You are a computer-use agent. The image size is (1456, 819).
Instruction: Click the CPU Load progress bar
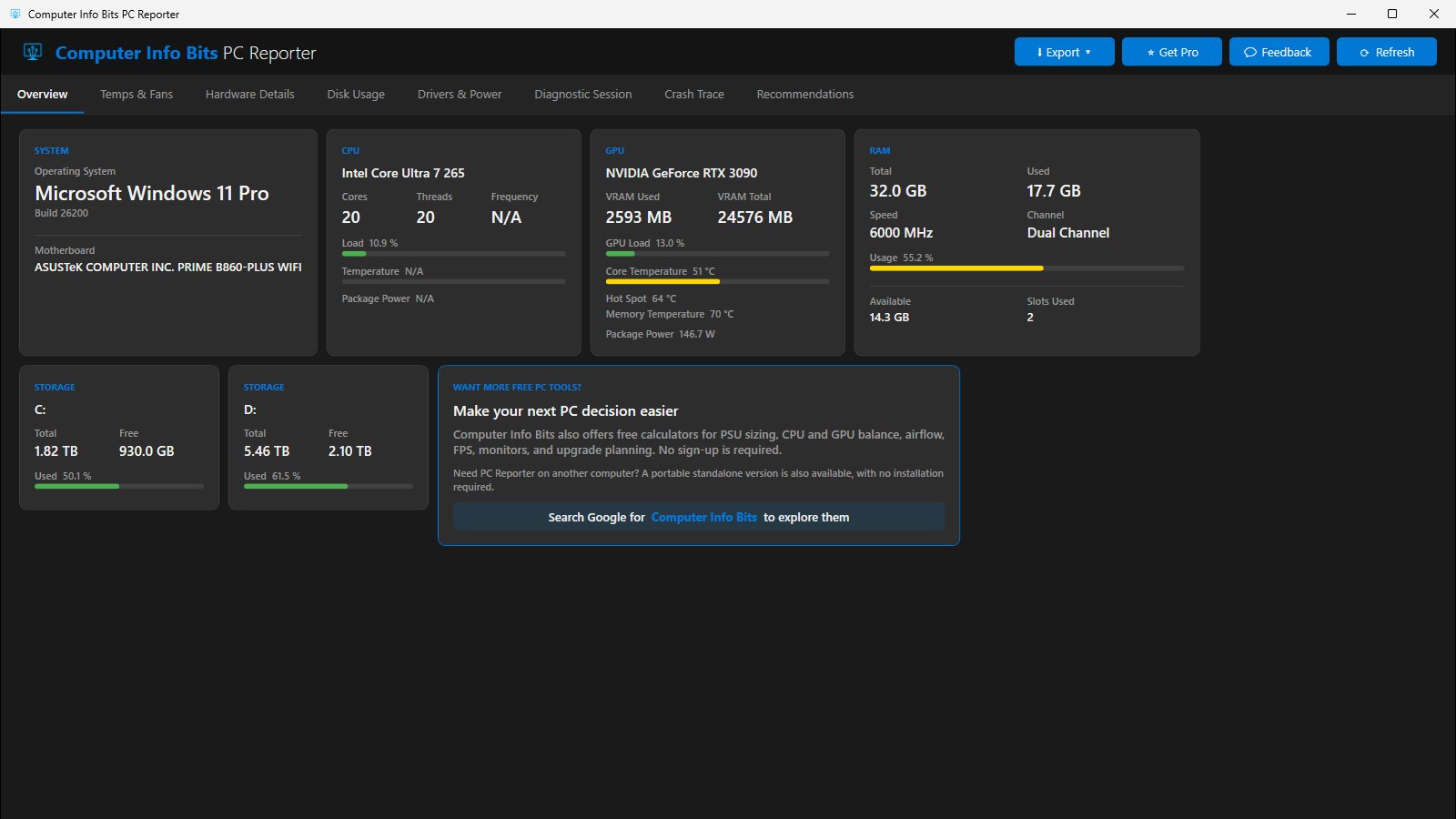point(453,254)
